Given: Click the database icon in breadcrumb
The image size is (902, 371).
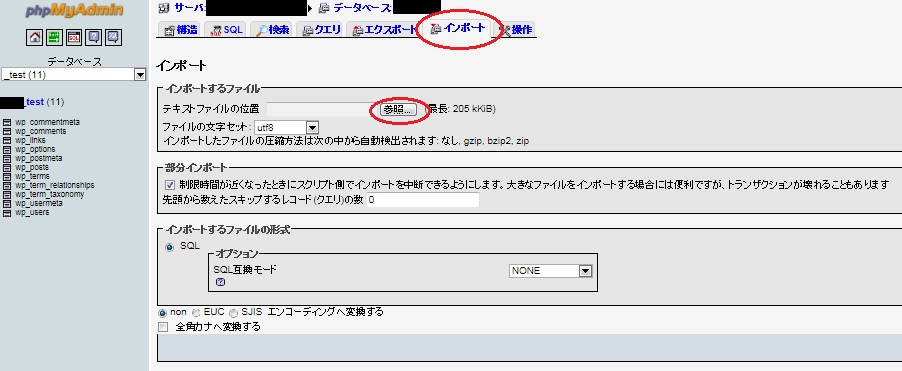Looking at the screenshot, I should tap(324, 8).
